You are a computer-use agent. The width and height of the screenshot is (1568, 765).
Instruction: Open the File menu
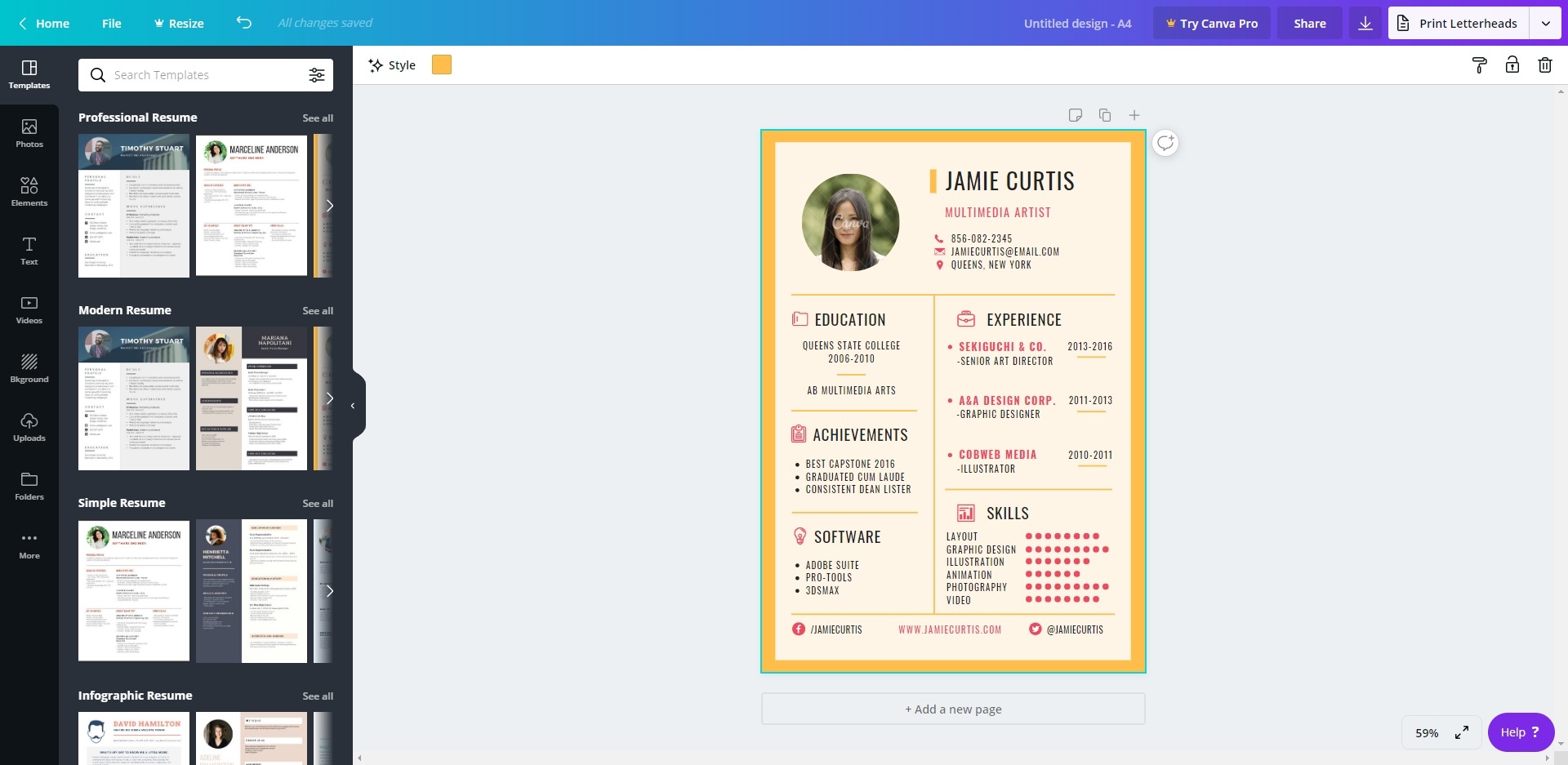[x=112, y=24]
